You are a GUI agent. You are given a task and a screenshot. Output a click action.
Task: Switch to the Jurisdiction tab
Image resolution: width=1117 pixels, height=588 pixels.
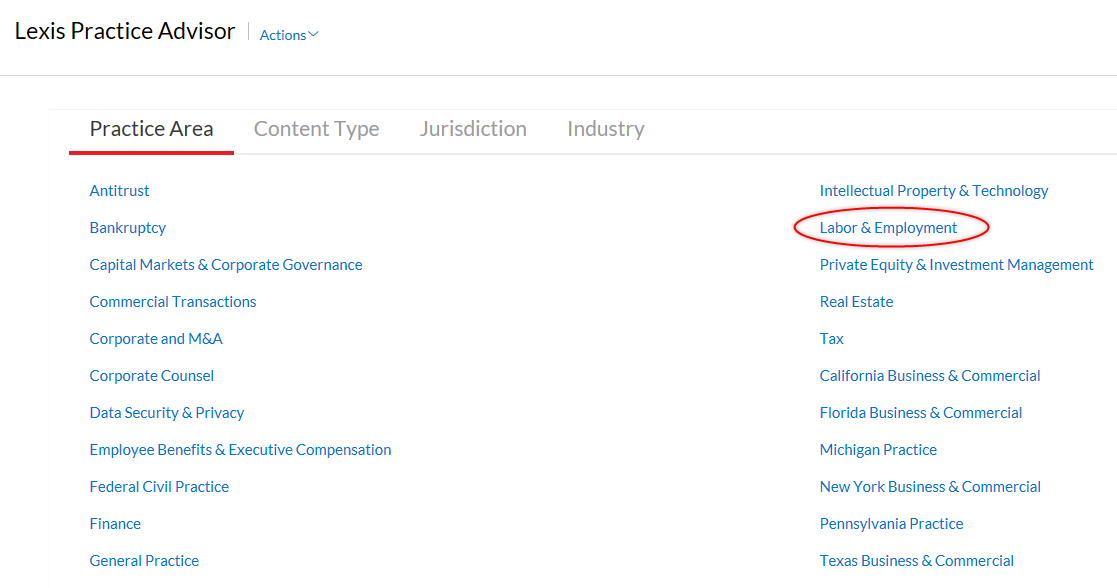click(473, 129)
